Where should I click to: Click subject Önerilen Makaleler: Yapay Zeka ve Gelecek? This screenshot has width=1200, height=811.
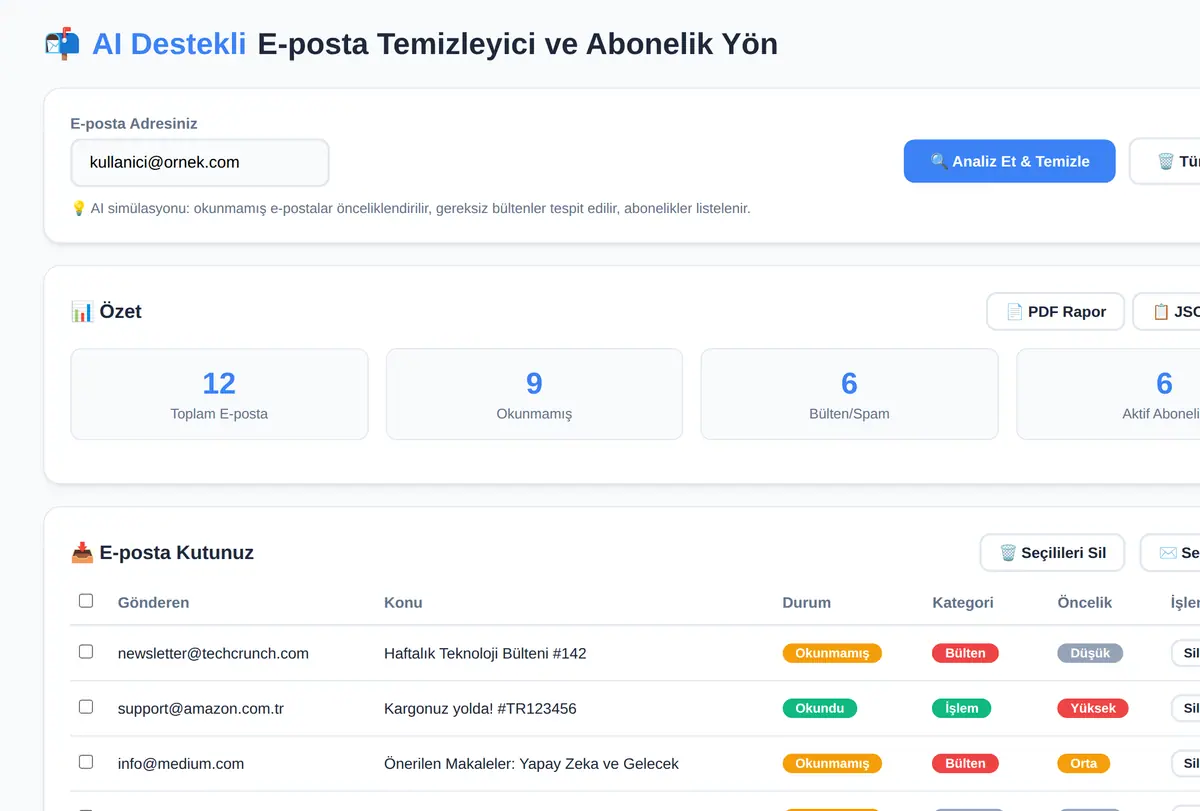[531, 763]
